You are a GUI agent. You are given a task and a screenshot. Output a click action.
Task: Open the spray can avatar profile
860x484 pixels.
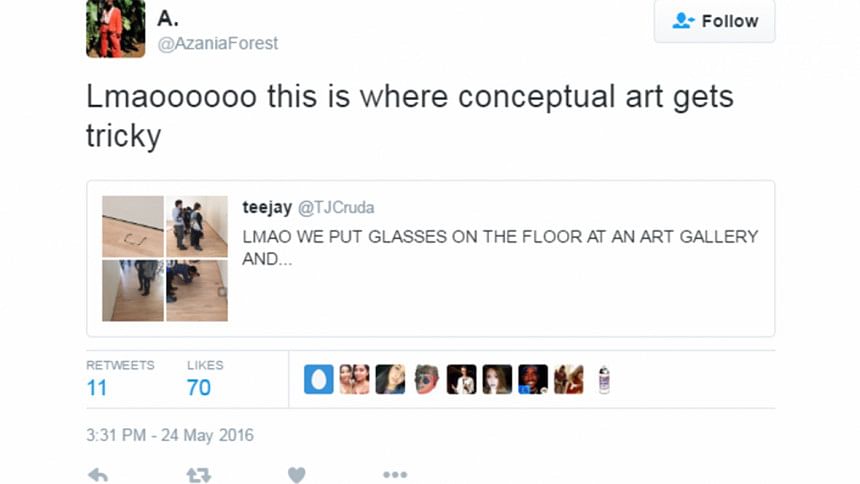pos(604,379)
